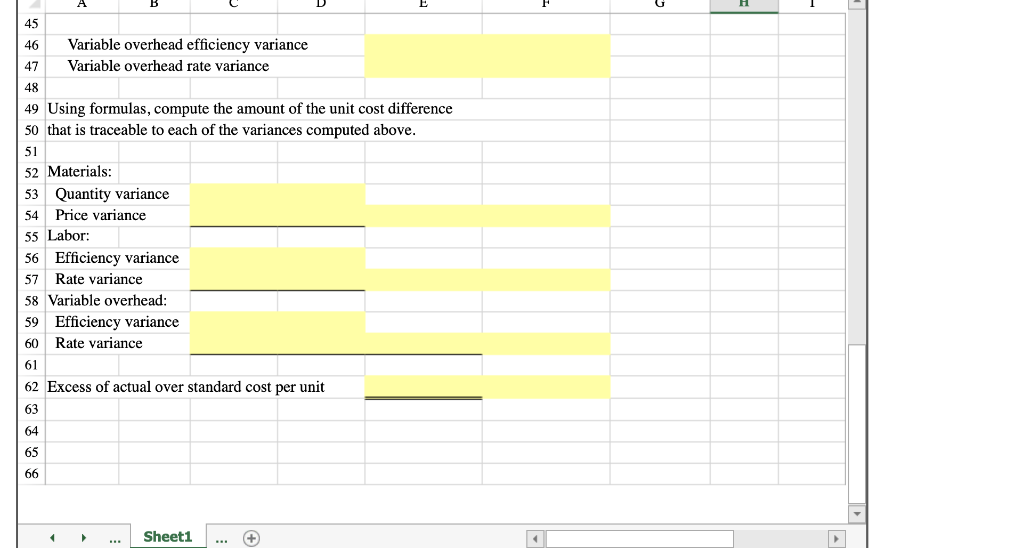
Task: Click labor 'Efficiency variance' label in row 56
Action: point(117,258)
